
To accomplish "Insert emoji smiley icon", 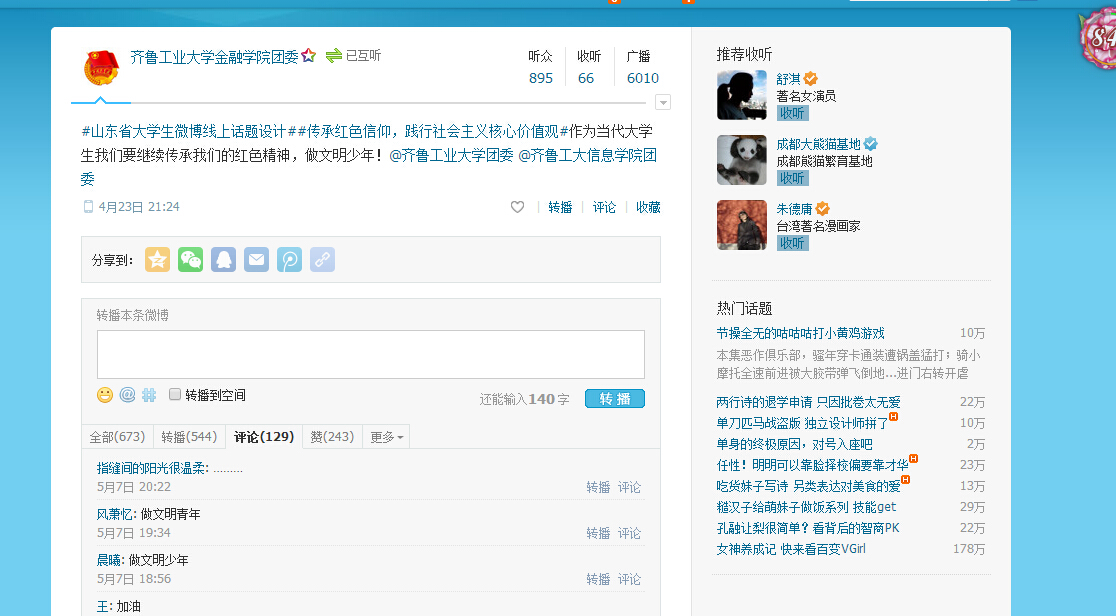I will [105, 395].
